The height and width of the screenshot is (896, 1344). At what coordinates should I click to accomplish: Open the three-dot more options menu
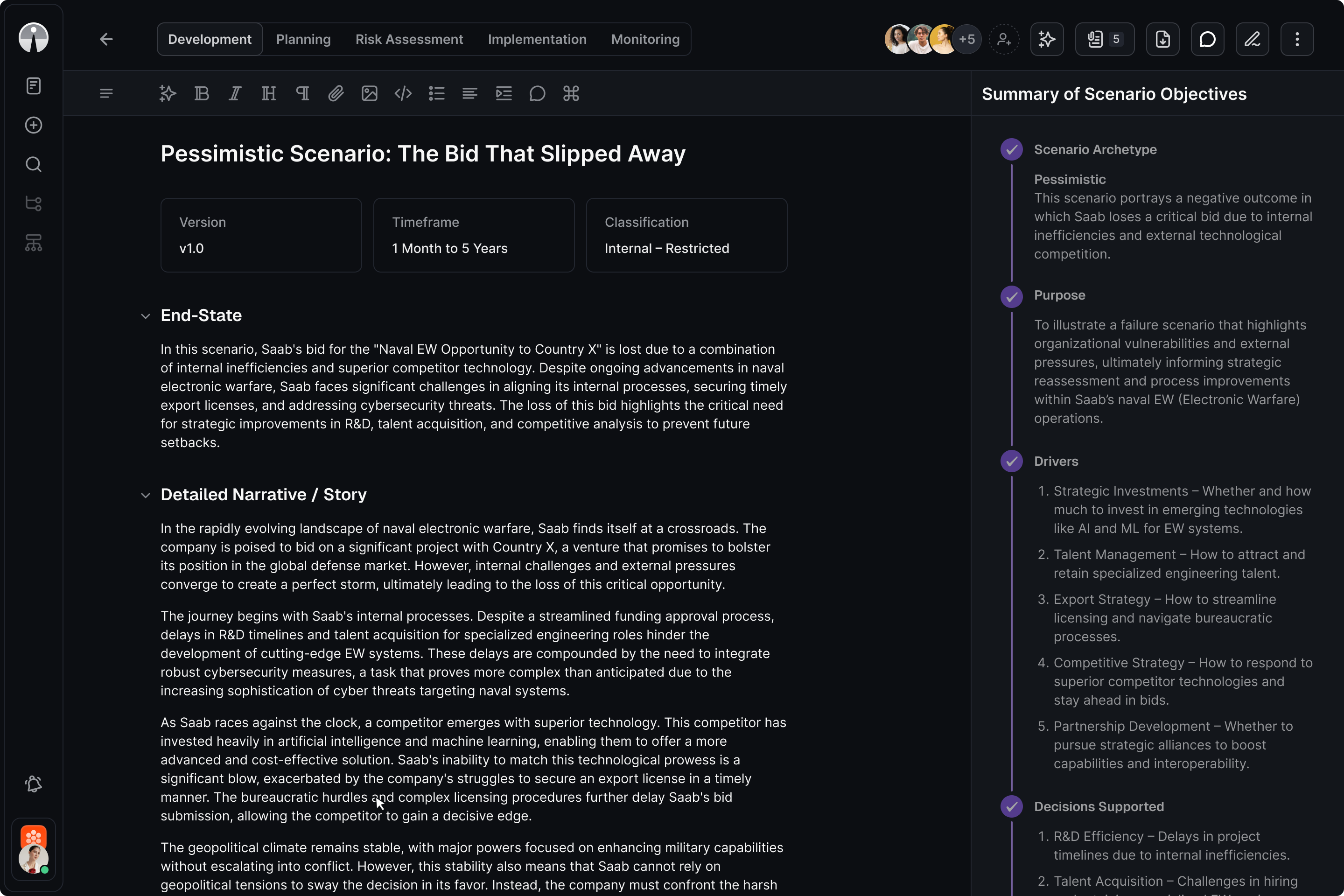click(x=1296, y=39)
